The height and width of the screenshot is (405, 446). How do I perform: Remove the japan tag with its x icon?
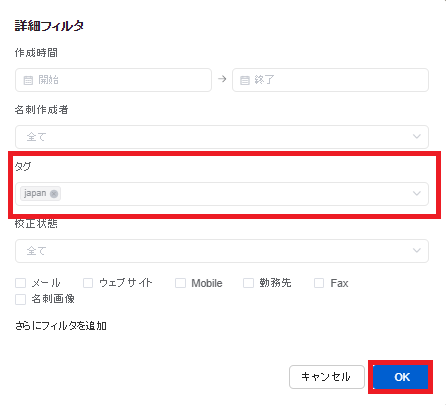pos(54,194)
